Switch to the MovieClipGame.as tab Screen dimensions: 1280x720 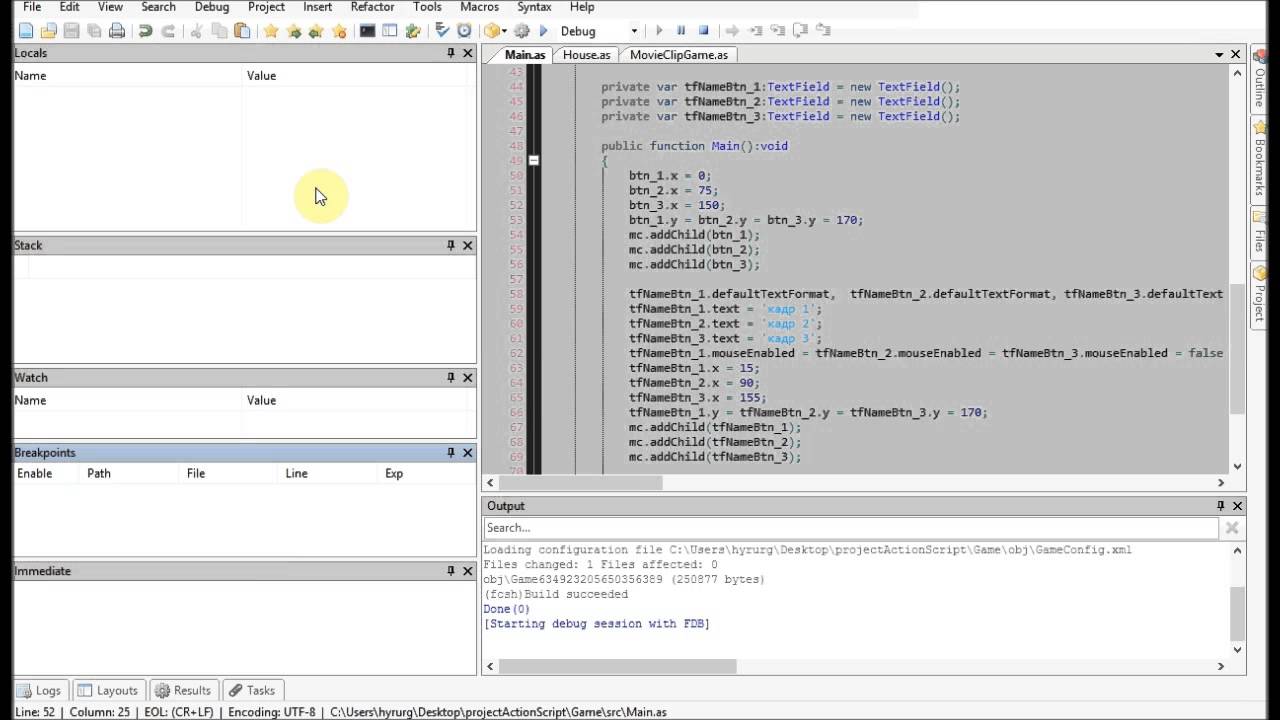679,55
